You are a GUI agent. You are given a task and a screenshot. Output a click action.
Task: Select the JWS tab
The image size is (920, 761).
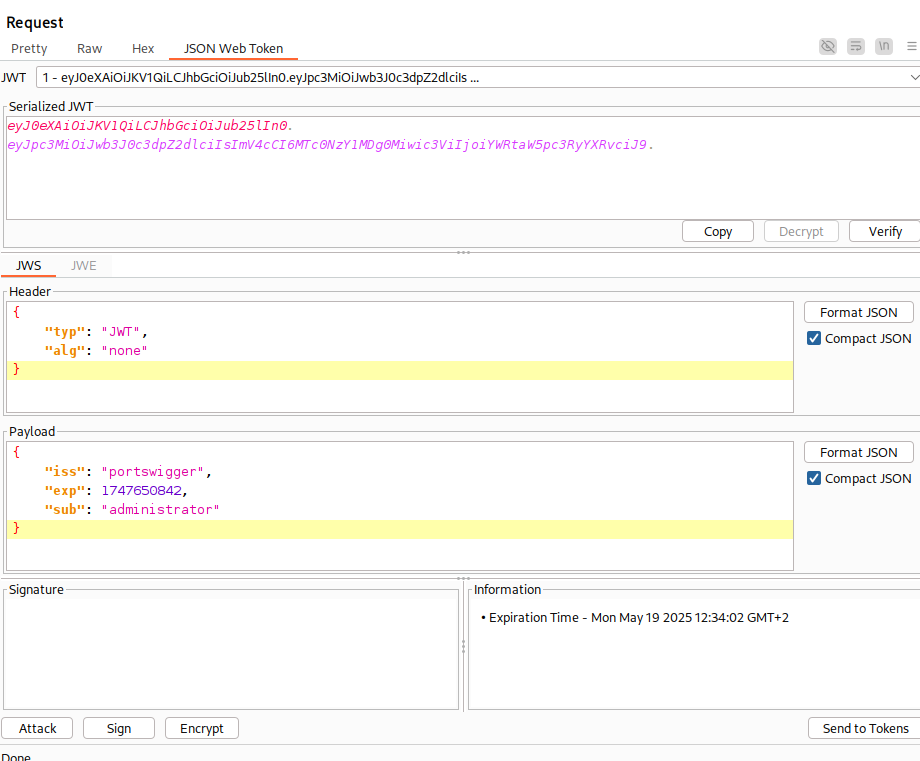pyautogui.click(x=29, y=266)
